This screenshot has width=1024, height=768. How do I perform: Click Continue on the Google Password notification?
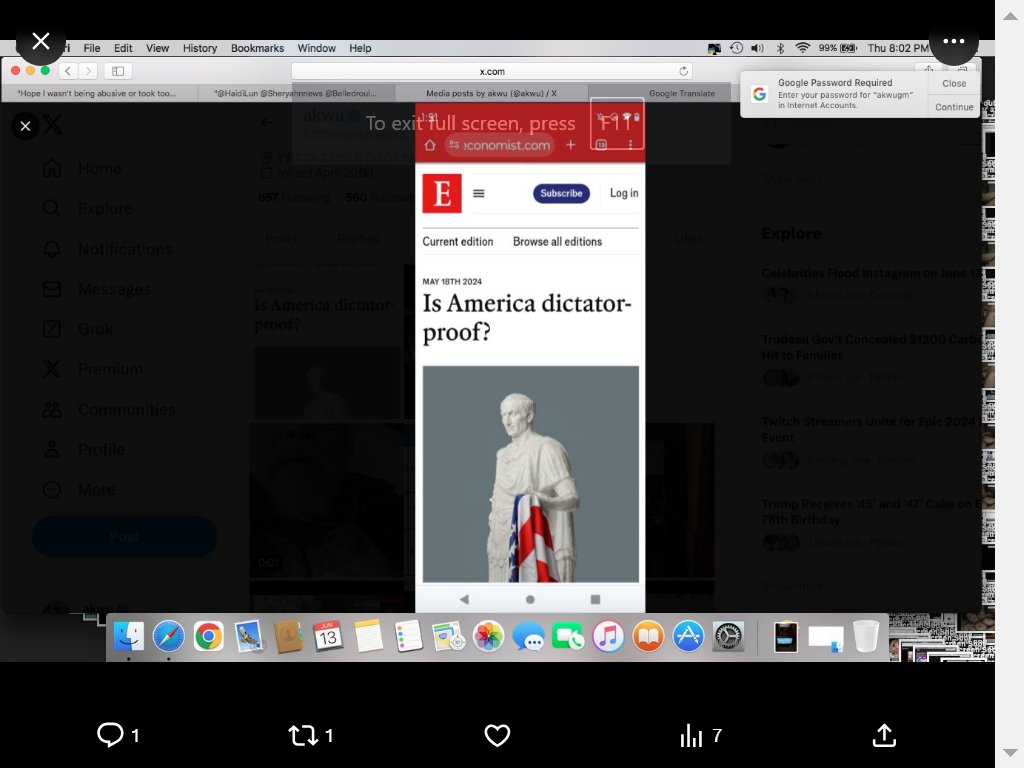(x=953, y=107)
